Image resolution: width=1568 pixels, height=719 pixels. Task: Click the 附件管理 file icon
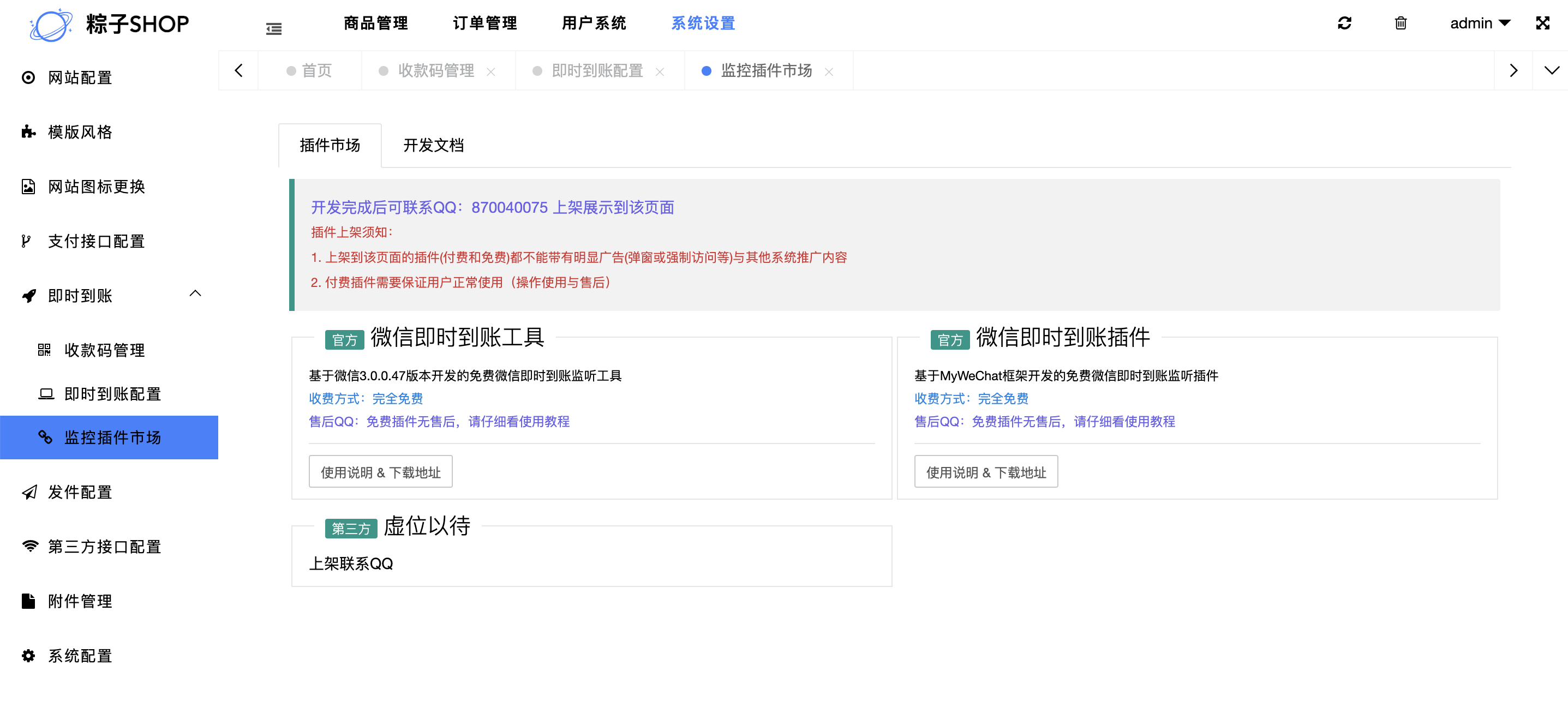tap(28, 601)
